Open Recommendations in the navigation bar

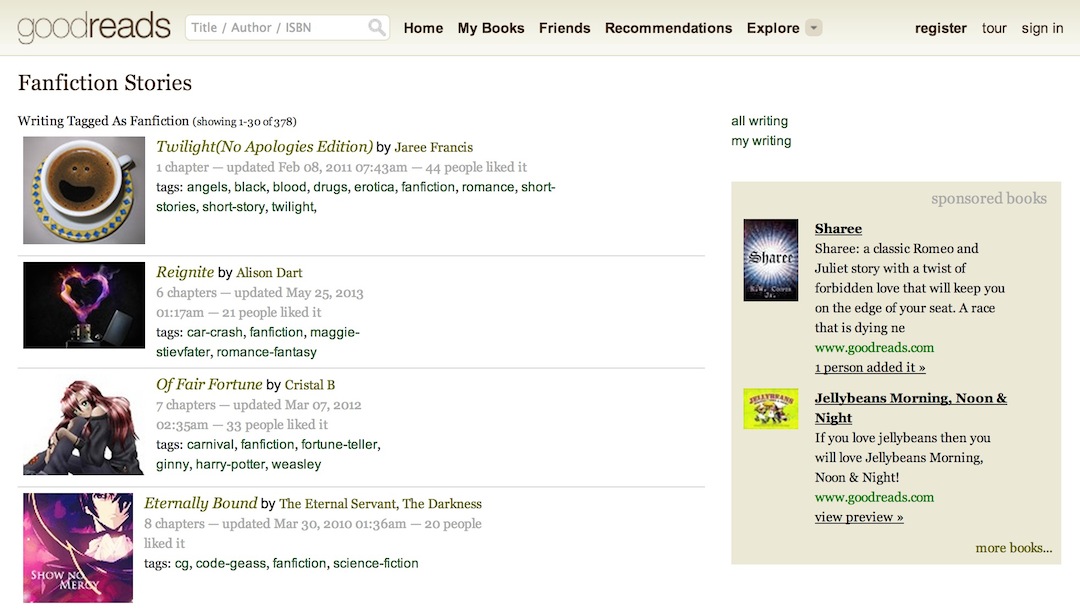[x=668, y=28]
